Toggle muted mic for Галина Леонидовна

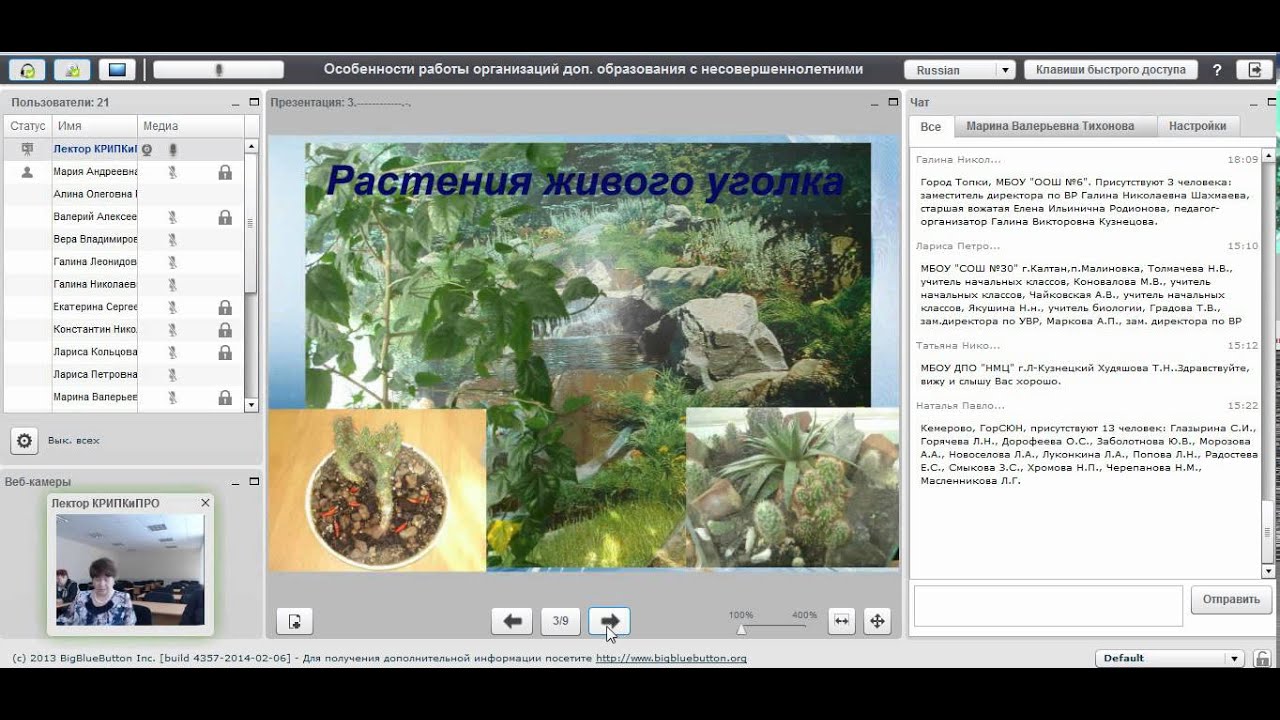click(172, 262)
